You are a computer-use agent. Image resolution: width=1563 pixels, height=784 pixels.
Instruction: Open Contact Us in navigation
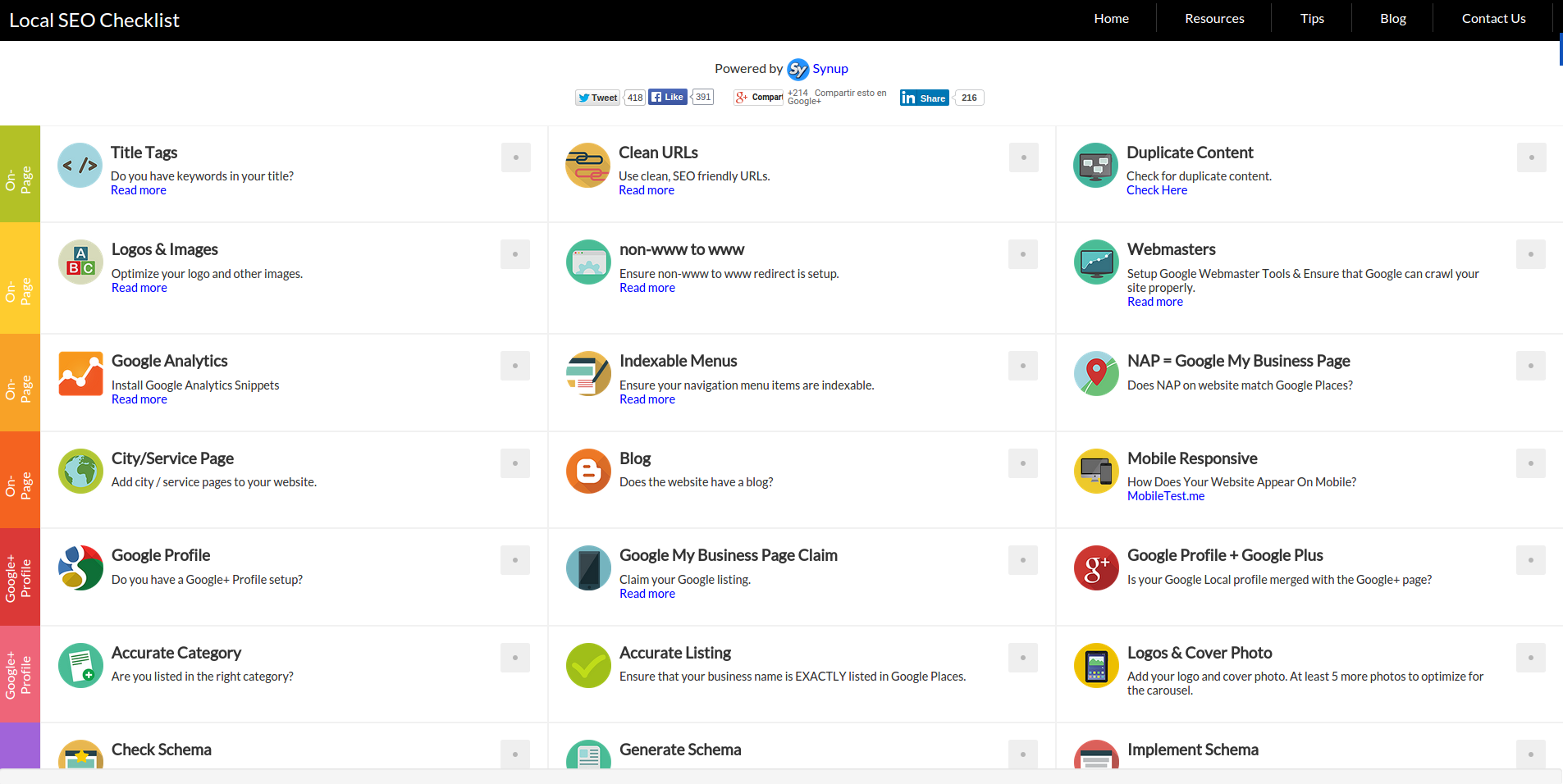coord(1493,18)
